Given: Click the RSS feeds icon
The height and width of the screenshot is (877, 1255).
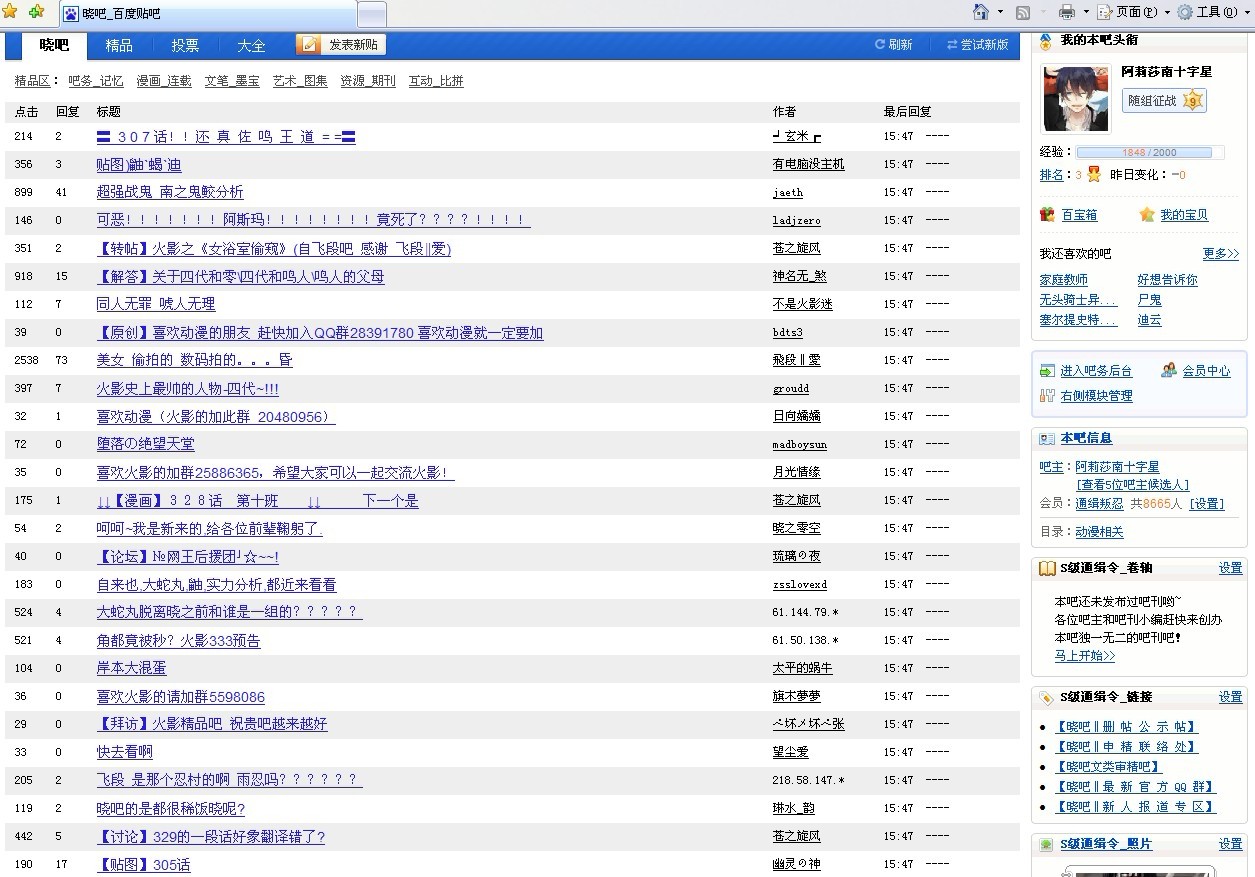Looking at the screenshot, I should 1023,13.
